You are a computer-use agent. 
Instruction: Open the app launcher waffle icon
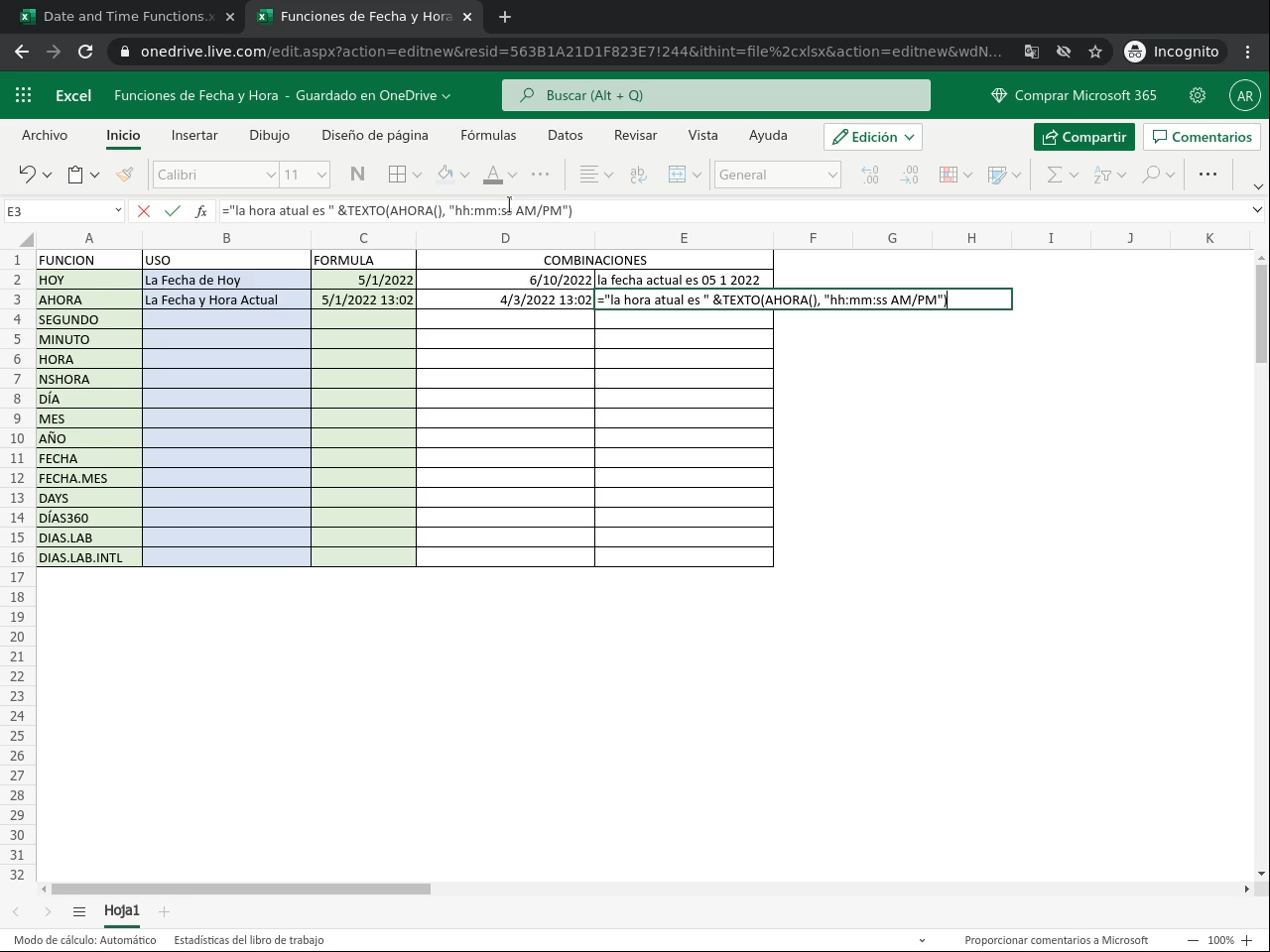(x=24, y=95)
